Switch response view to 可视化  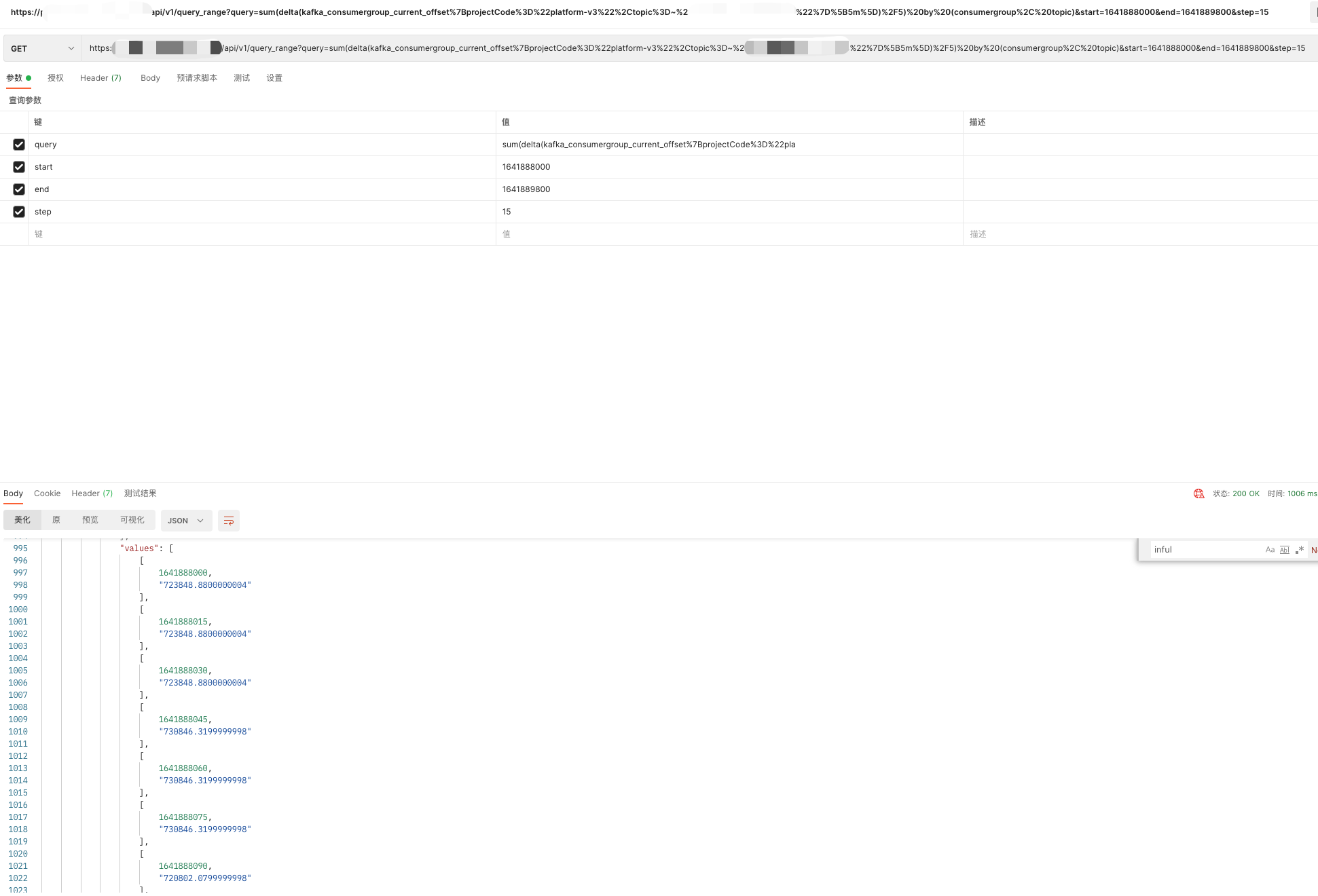point(132,520)
